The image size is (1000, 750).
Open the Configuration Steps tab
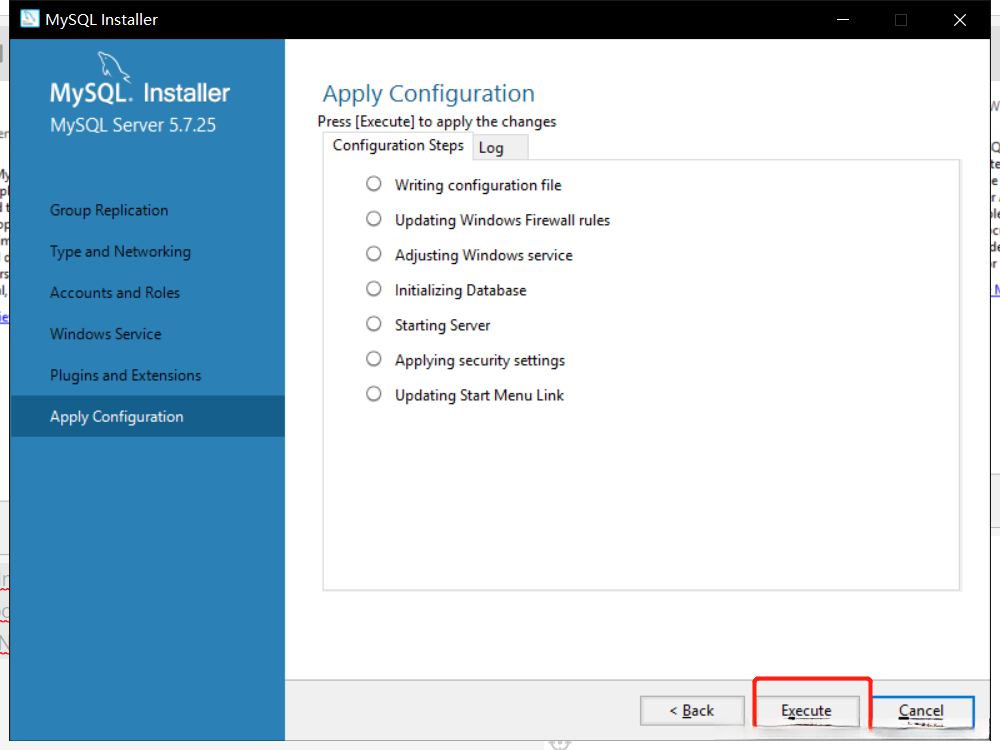point(398,146)
